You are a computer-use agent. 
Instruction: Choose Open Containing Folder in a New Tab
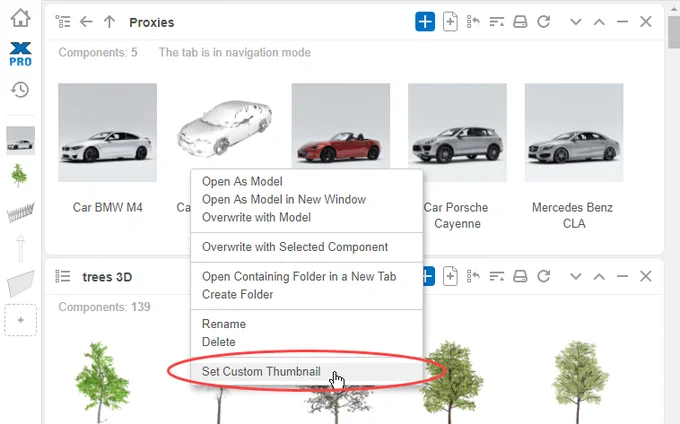307,277
